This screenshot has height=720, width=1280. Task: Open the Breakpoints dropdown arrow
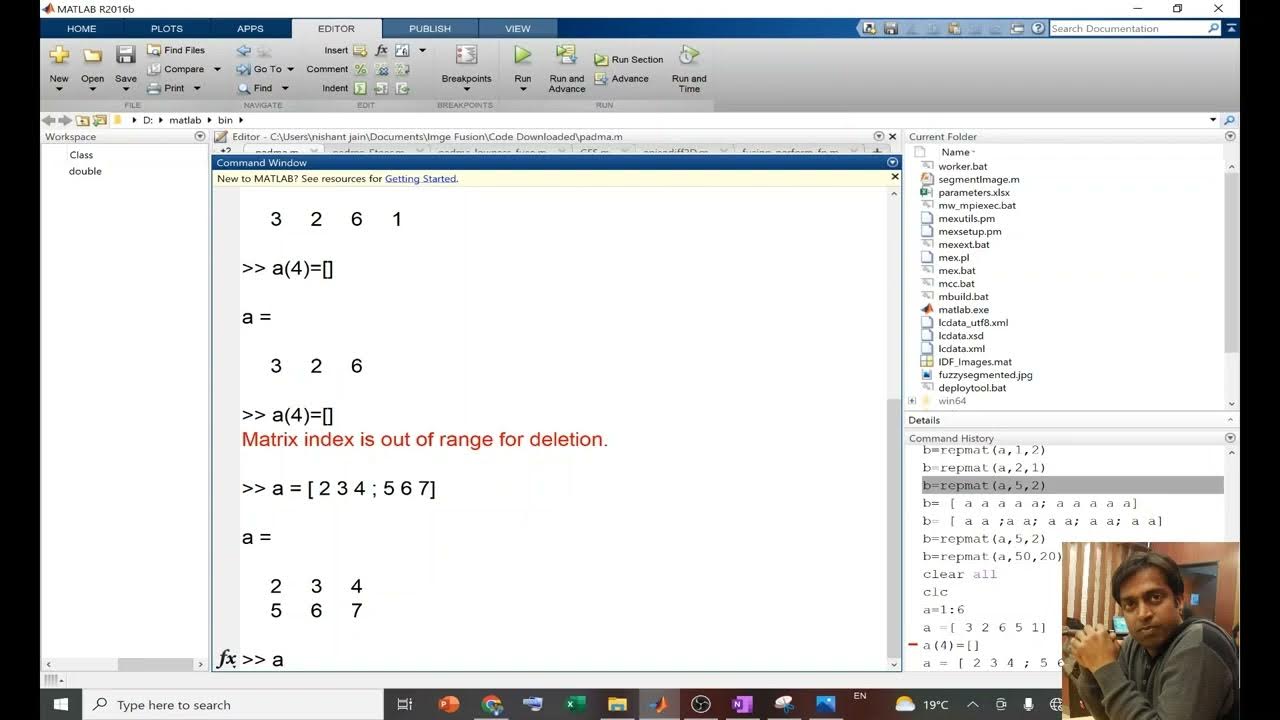coord(466,89)
